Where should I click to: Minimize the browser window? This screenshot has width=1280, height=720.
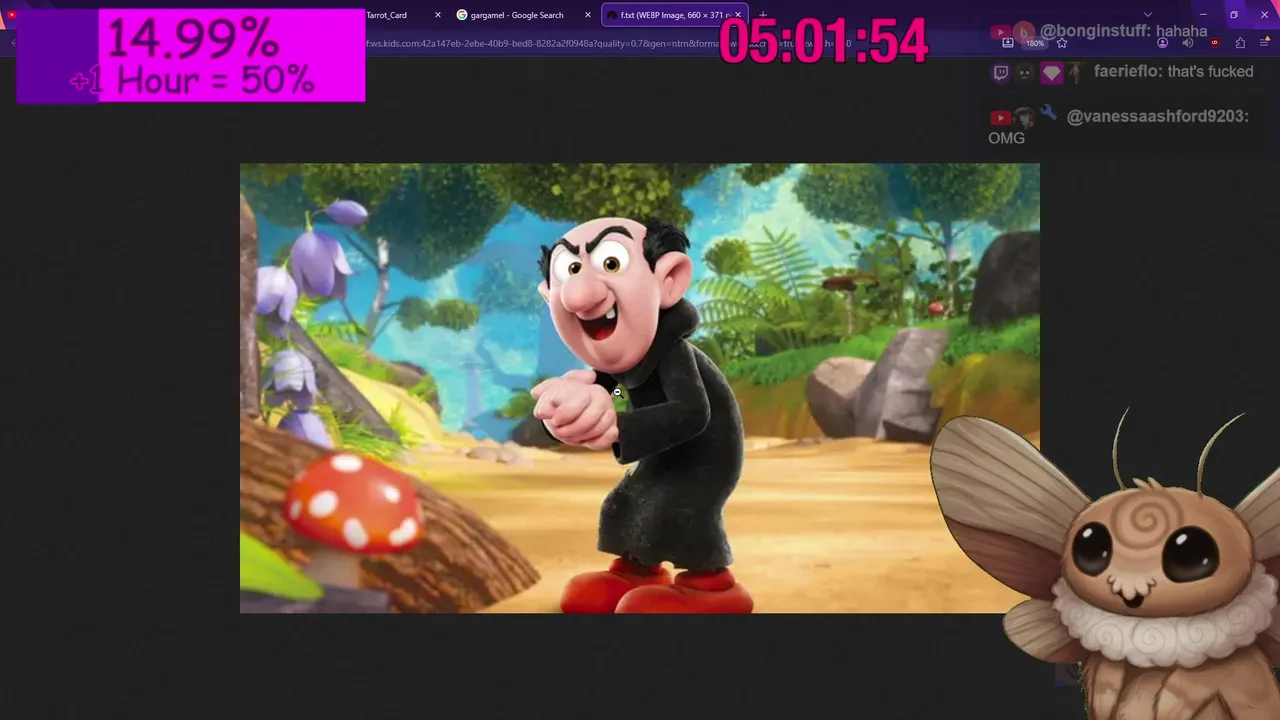click(1203, 15)
